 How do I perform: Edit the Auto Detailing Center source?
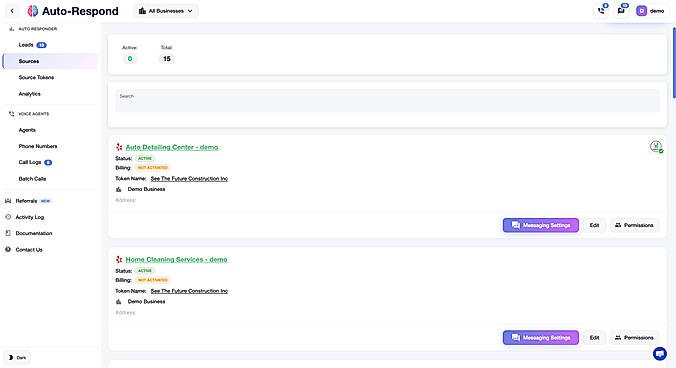point(594,225)
